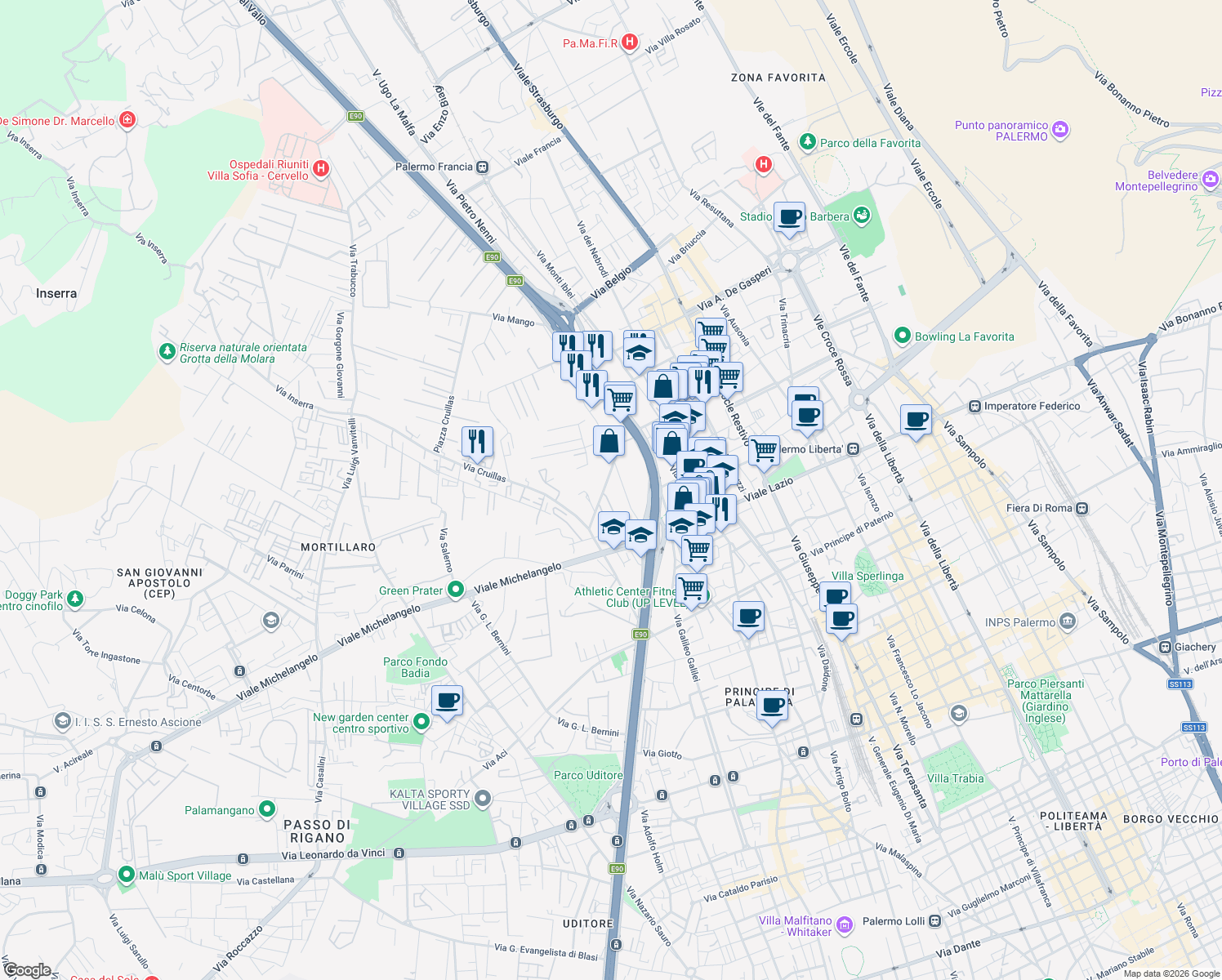The height and width of the screenshot is (980, 1222).
Task: Click the Punto panoramico PALERMO viewpoint marker
Action: (1059, 130)
